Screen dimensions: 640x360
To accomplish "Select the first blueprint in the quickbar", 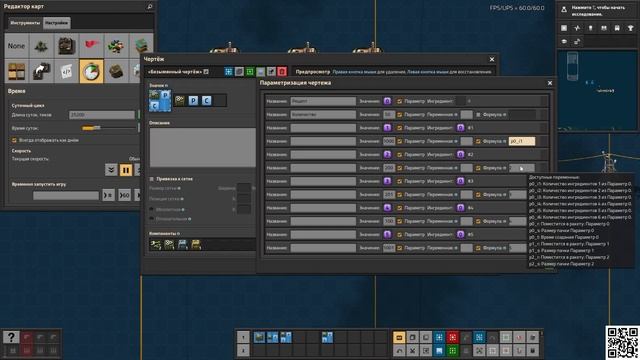I will pyautogui.click(x=259, y=337).
